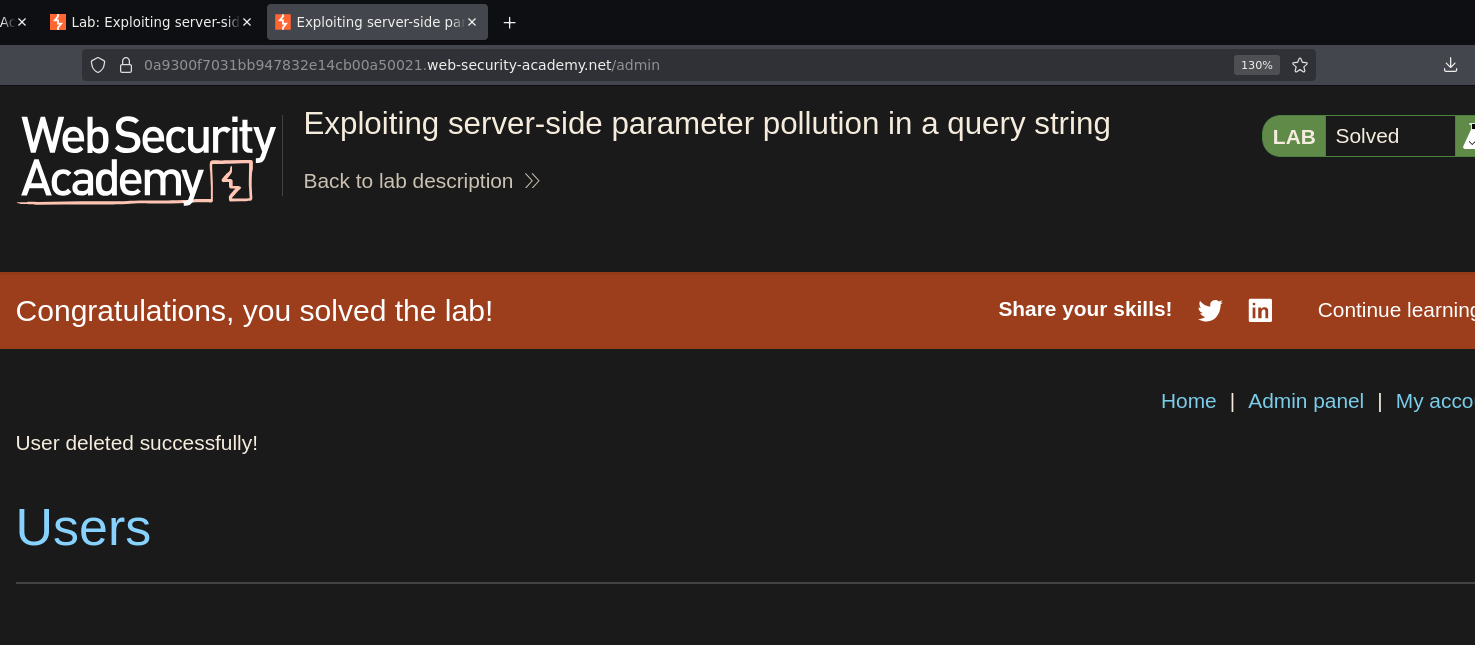The height and width of the screenshot is (645, 1475).
Task: Click the lab title heading text
Action: pos(707,124)
